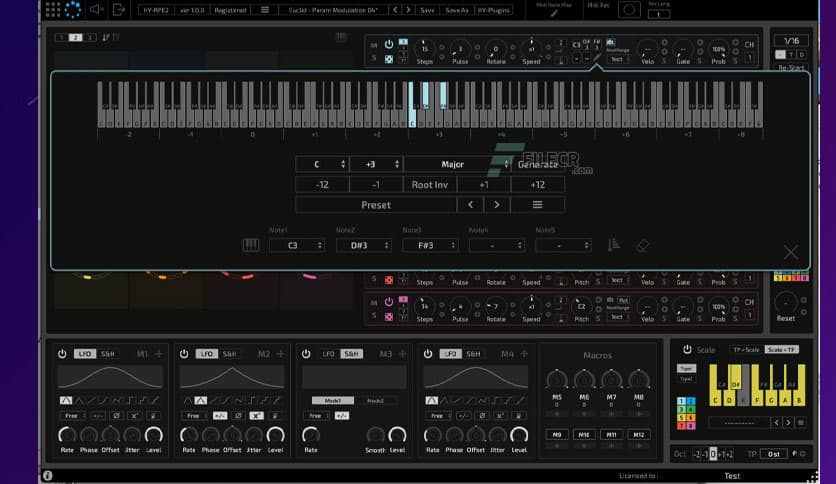This screenshot has width=836, height=484.
Task: Close the chord editor with the X
Action: (x=791, y=252)
